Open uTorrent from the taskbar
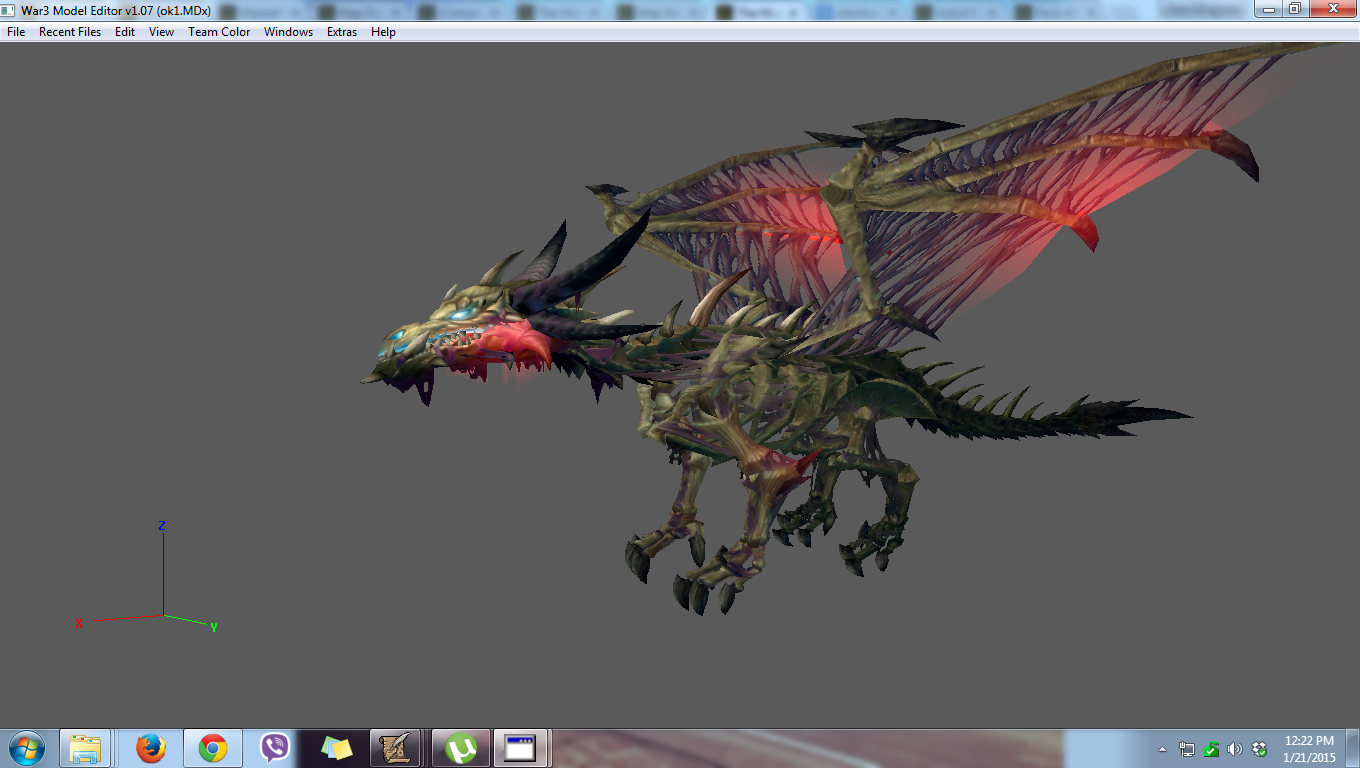 point(460,748)
